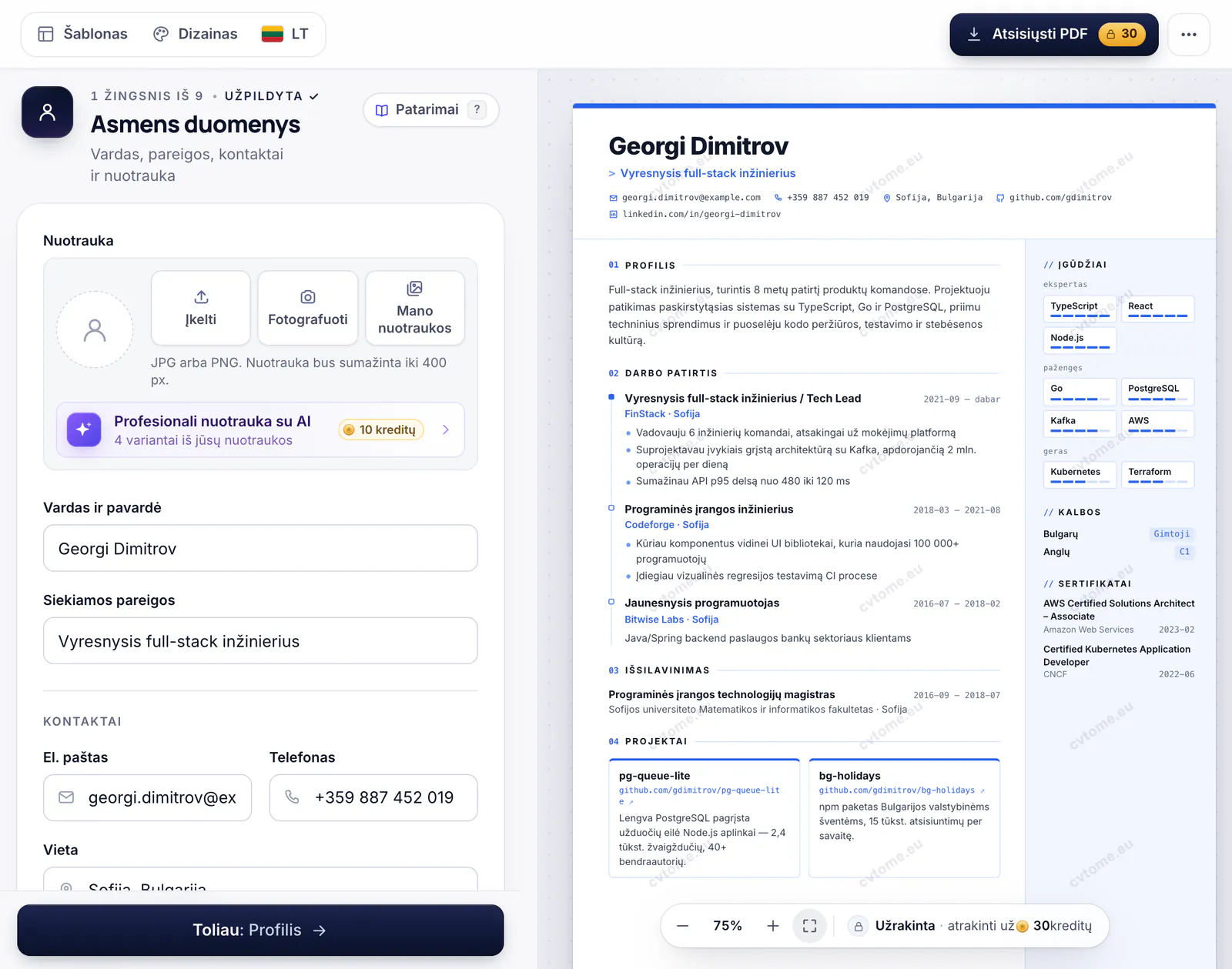Open the Dizainas tab
This screenshot has height=969, width=1232.
pyautogui.click(x=196, y=34)
